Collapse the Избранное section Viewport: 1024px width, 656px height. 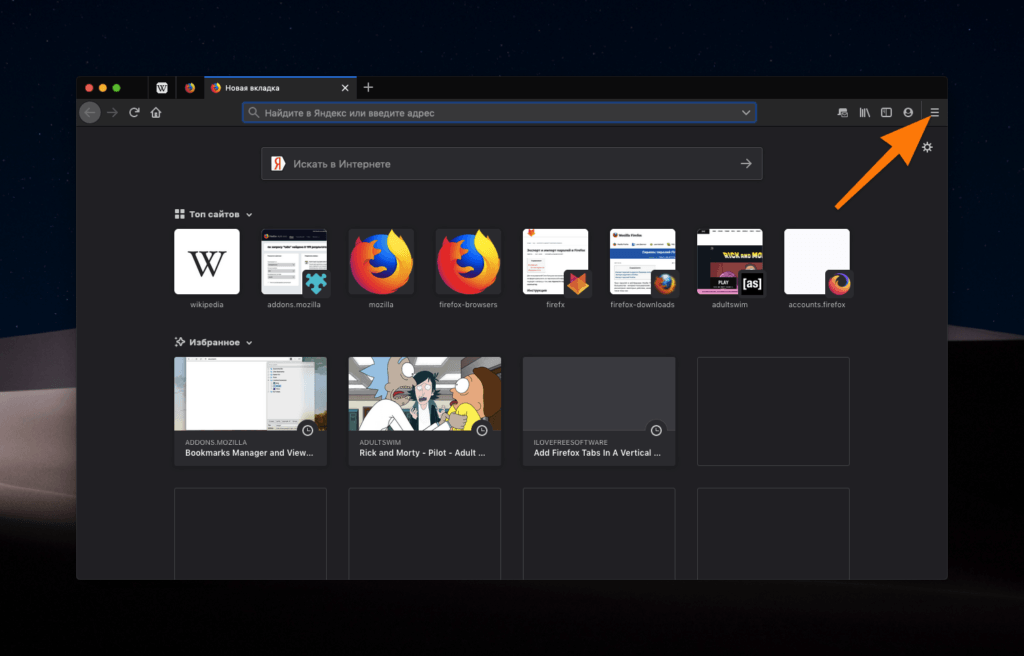click(x=249, y=342)
